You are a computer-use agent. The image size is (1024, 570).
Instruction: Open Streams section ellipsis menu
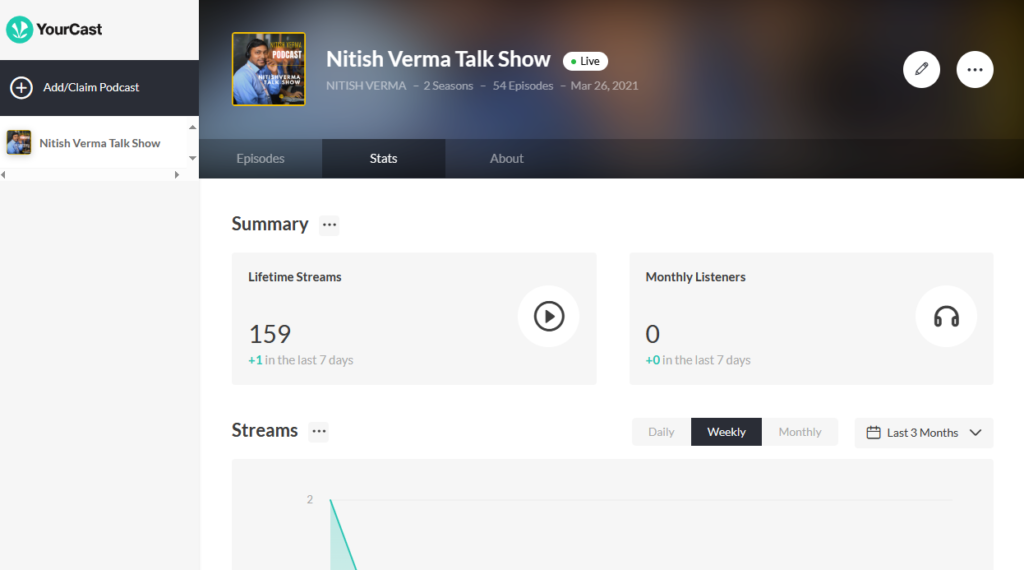tap(319, 432)
